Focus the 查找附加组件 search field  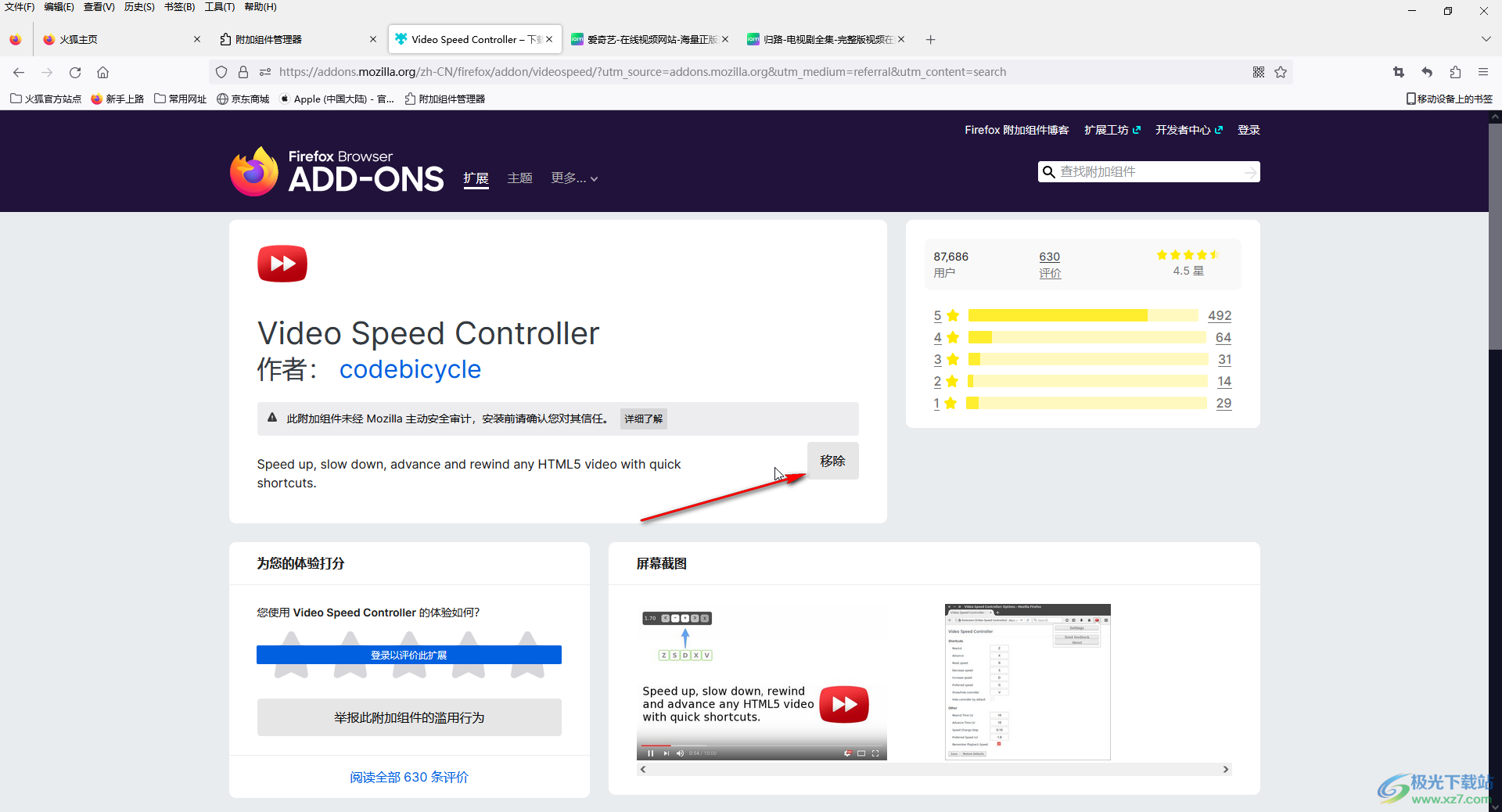tap(1148, 172)
